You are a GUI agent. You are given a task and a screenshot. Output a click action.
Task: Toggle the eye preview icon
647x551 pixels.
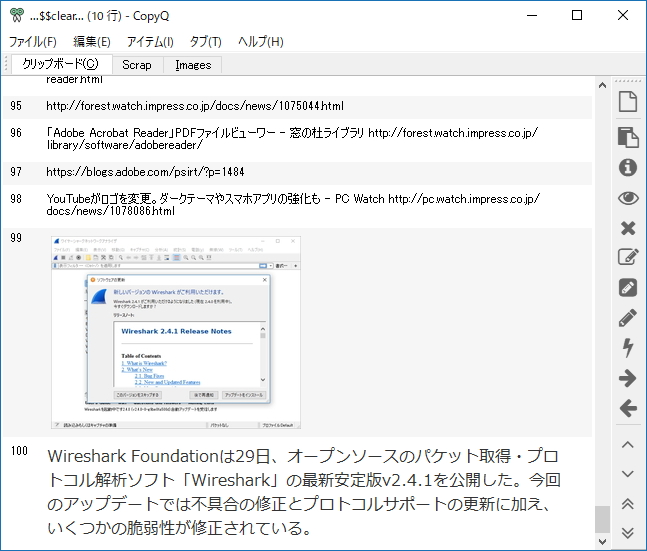pos(628,199)
